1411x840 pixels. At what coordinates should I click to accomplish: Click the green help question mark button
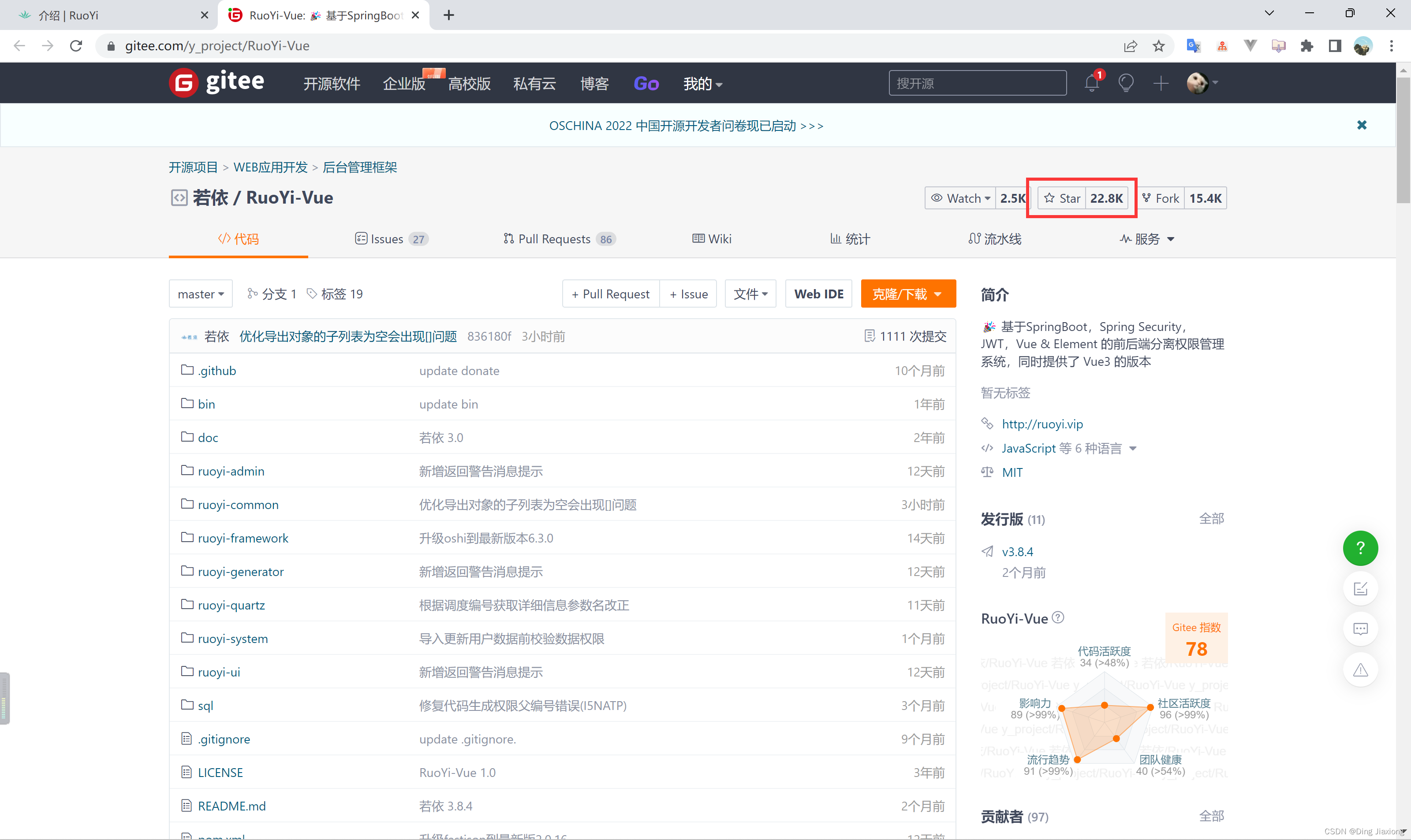[1360, 548]
